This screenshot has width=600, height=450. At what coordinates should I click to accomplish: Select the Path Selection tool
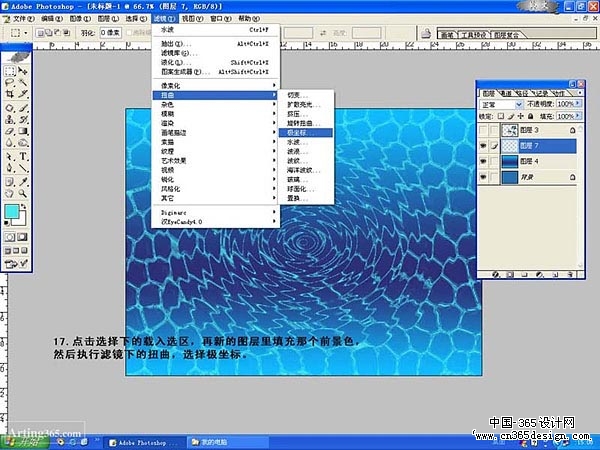pos(10,157)
